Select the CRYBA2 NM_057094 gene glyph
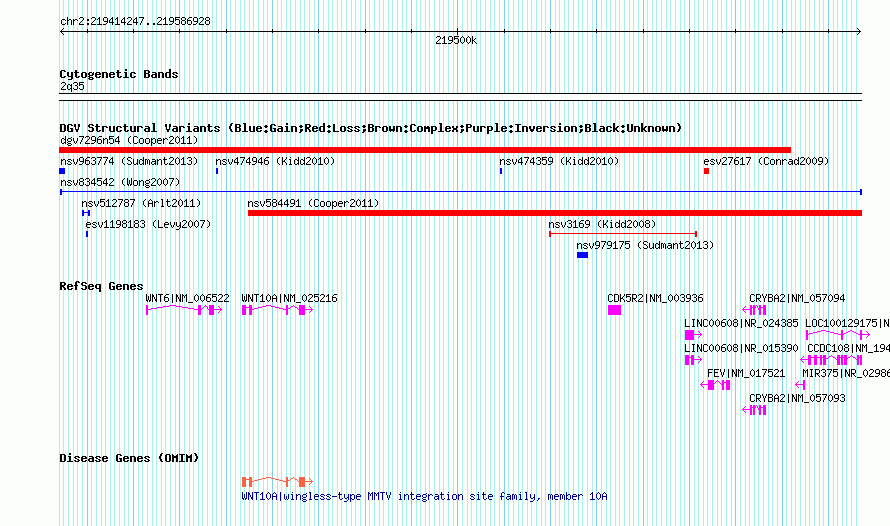890x526 pixels. [x=754, y=310]
